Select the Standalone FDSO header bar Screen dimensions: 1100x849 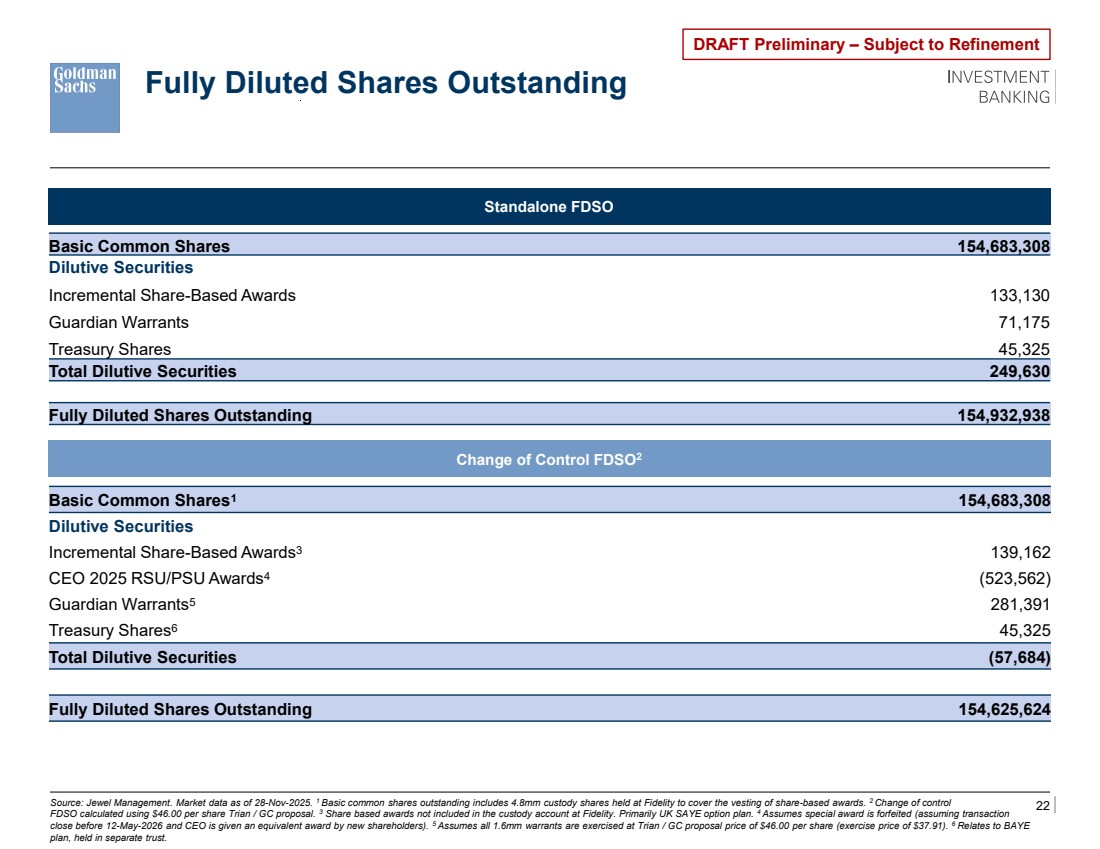coord(549,207)
